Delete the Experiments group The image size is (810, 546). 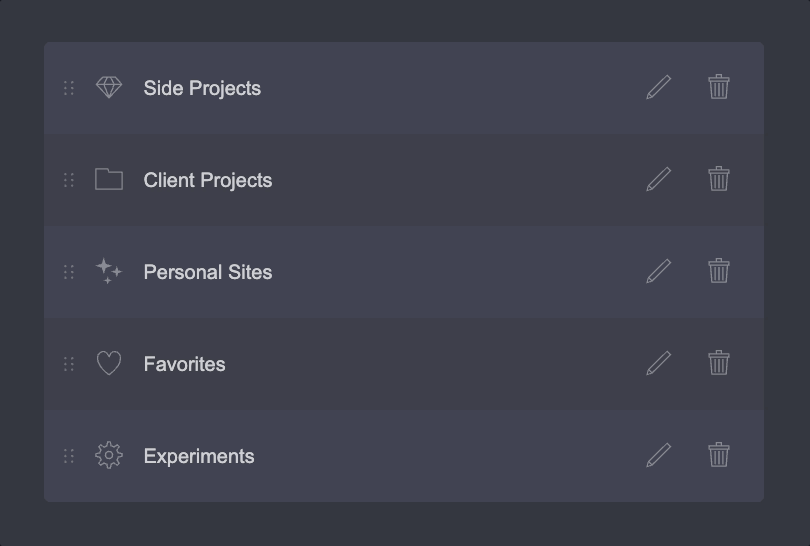[x=719, y=454]
